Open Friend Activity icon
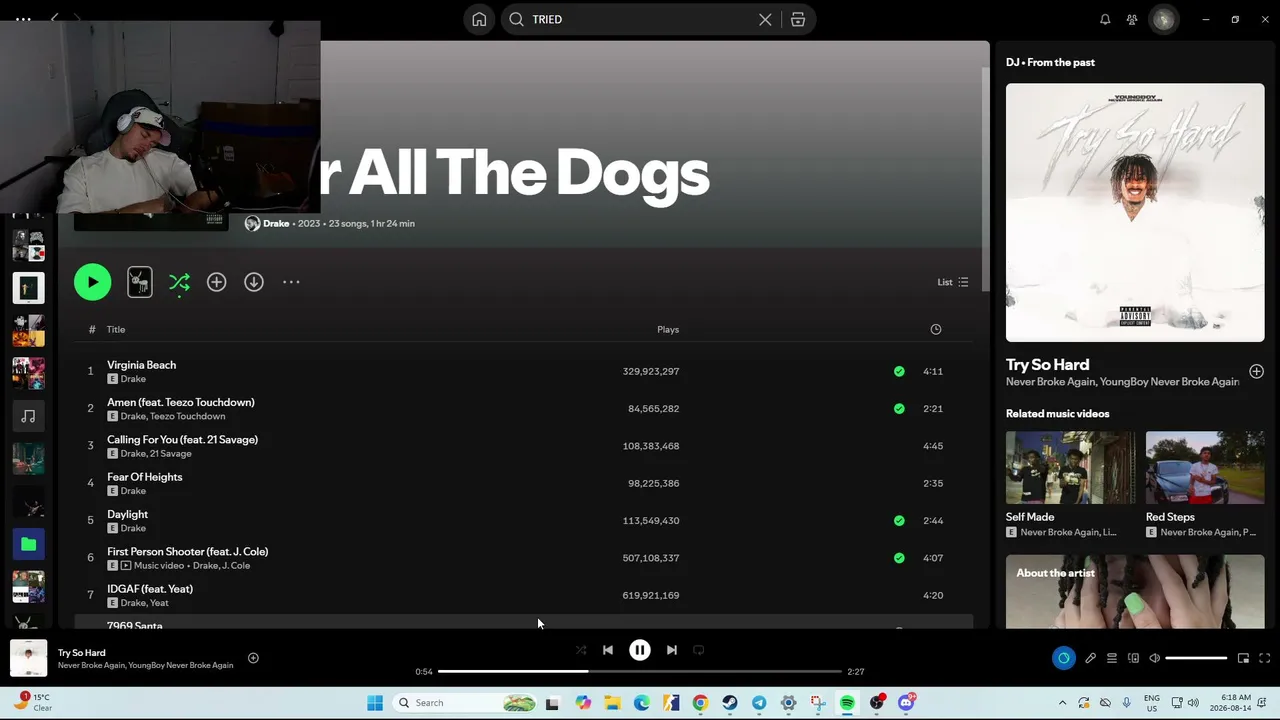1280x720 pixels. (1132, 19)
